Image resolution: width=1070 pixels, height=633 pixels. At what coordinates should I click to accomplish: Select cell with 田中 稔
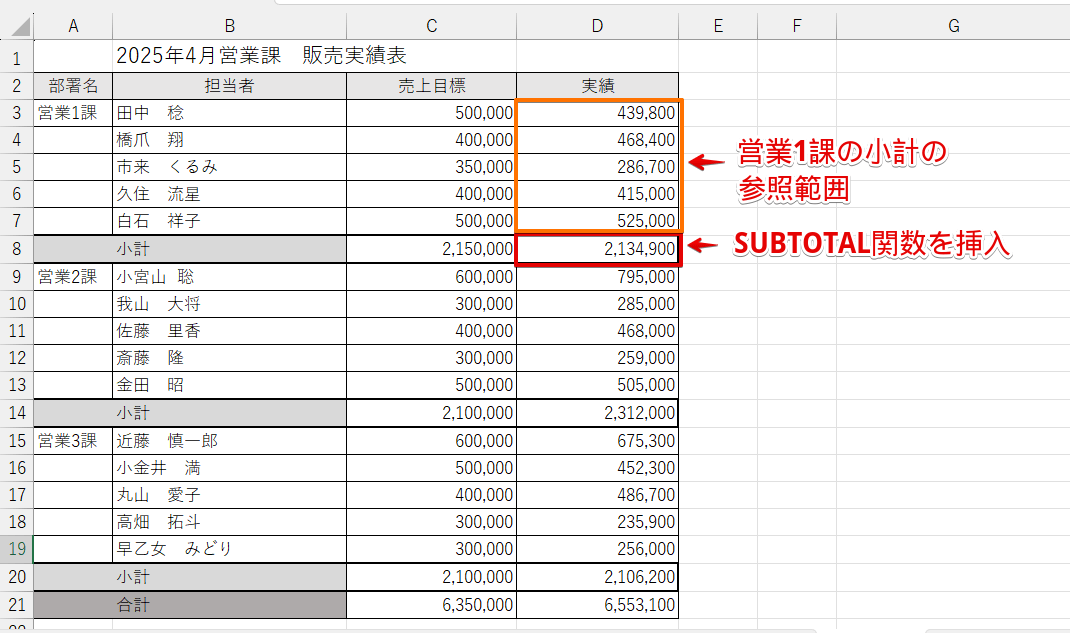[x=229, y=113]
